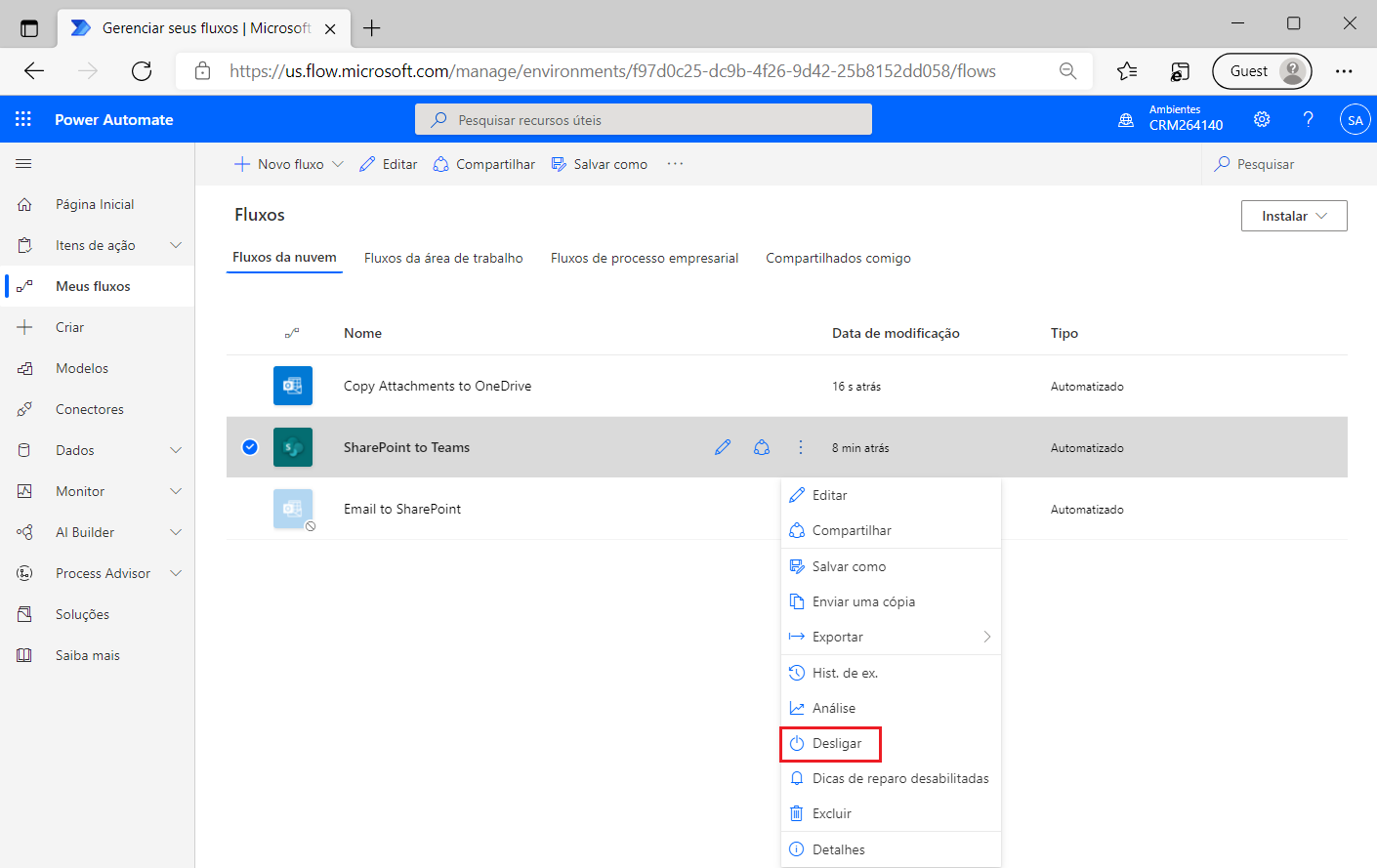The width and height of the screenshot is (1377, 868).
Task: Open the app launcher waffle icon
Action: point(23,119)
